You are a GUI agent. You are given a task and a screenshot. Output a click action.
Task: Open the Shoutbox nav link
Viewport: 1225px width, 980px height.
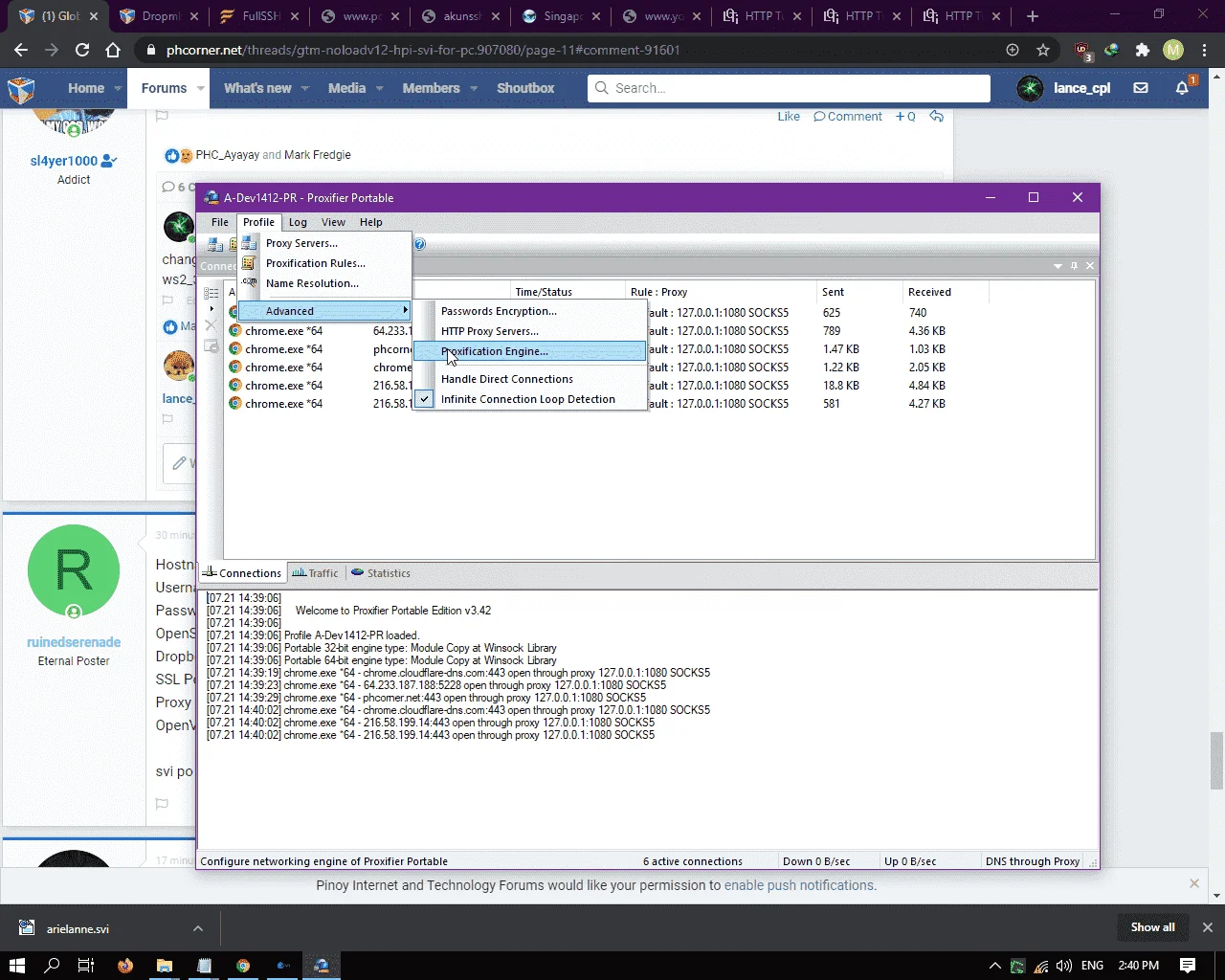(525, 88)
